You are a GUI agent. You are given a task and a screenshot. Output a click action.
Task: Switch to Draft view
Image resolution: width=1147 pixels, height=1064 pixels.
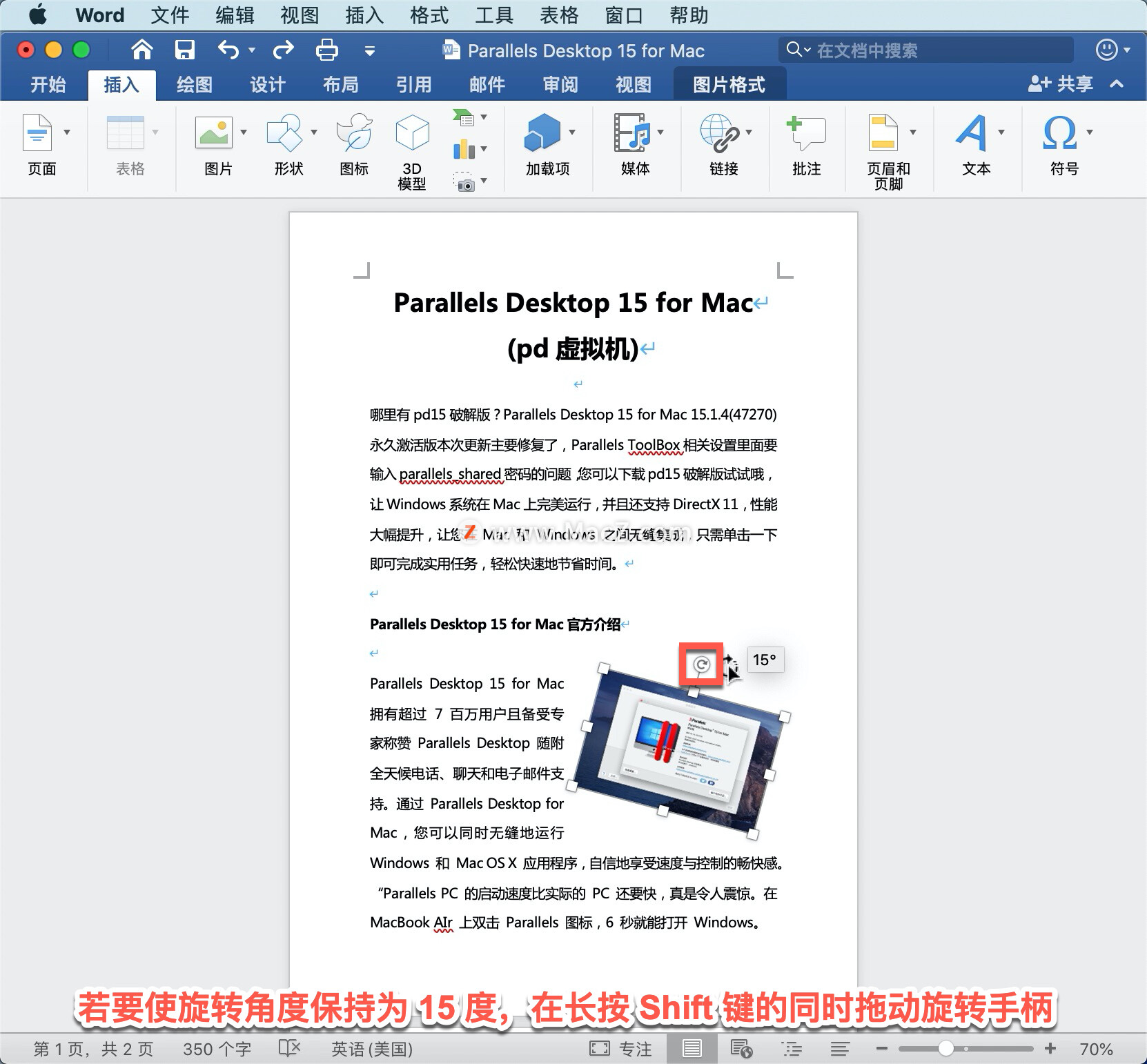[840, 1049]
